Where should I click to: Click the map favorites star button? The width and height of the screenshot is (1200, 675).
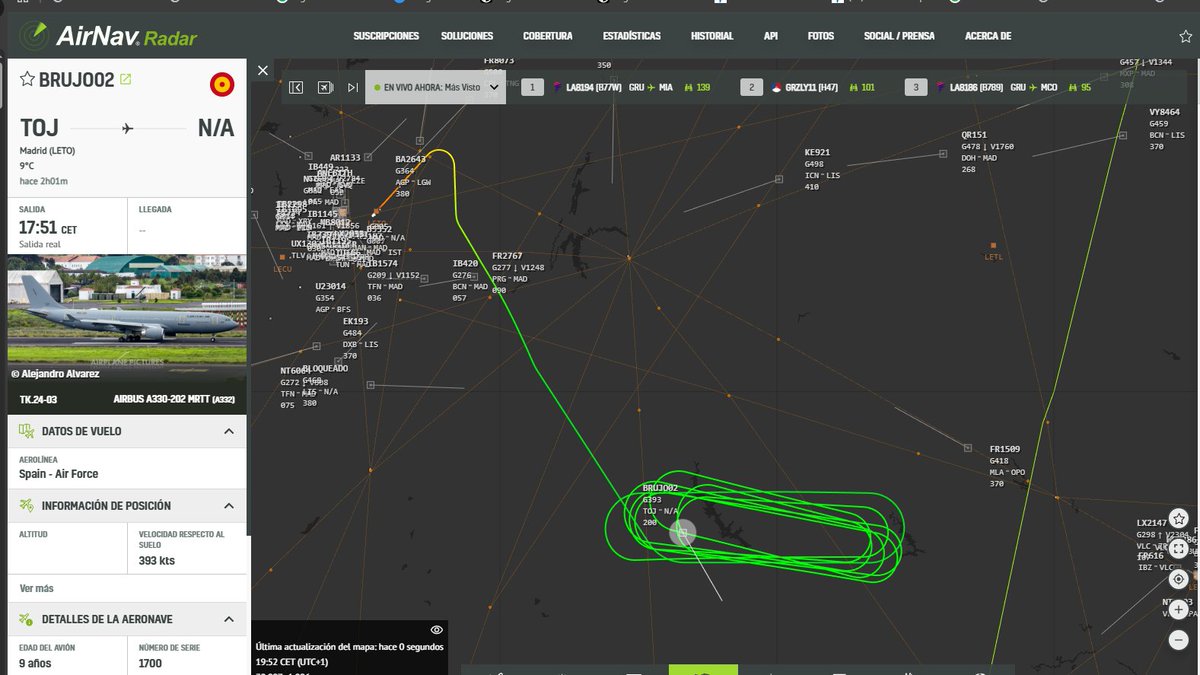click(x=1179, y=518)
